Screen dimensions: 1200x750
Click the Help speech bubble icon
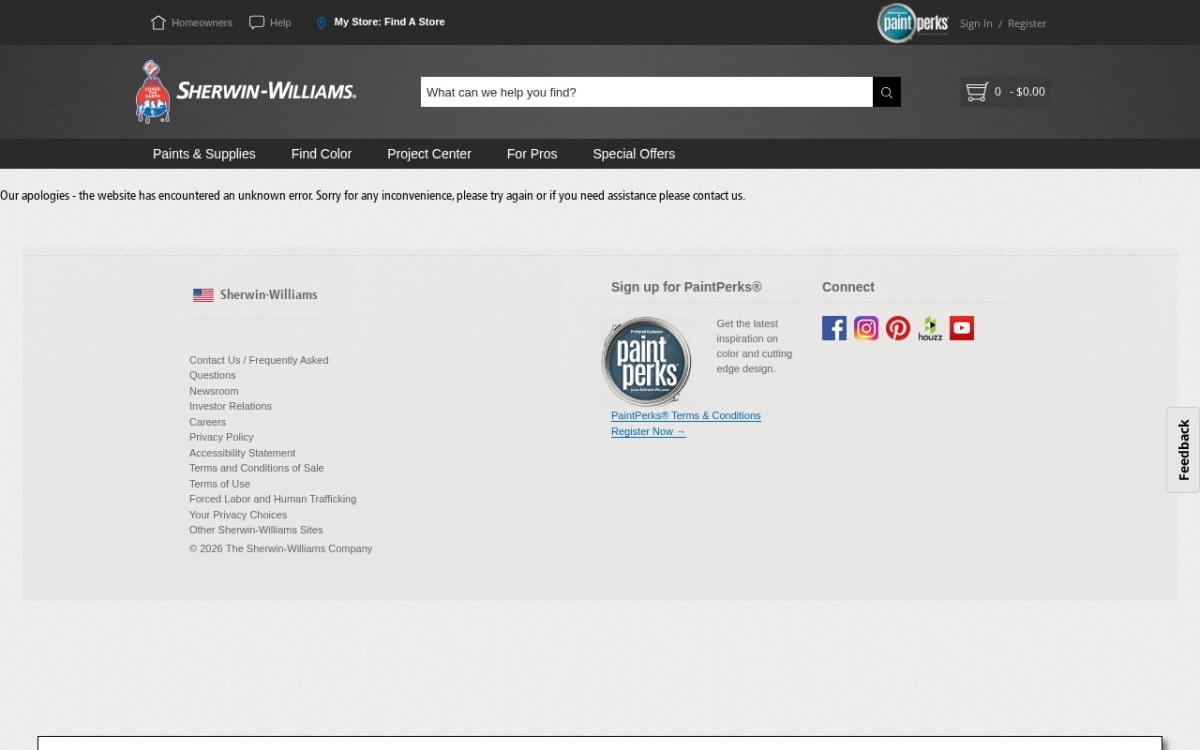pos(257,22)
